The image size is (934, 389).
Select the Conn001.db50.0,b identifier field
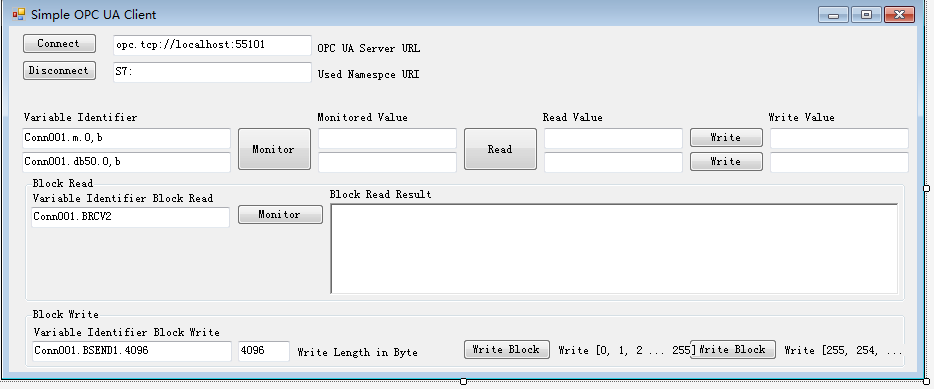[126, 162]
